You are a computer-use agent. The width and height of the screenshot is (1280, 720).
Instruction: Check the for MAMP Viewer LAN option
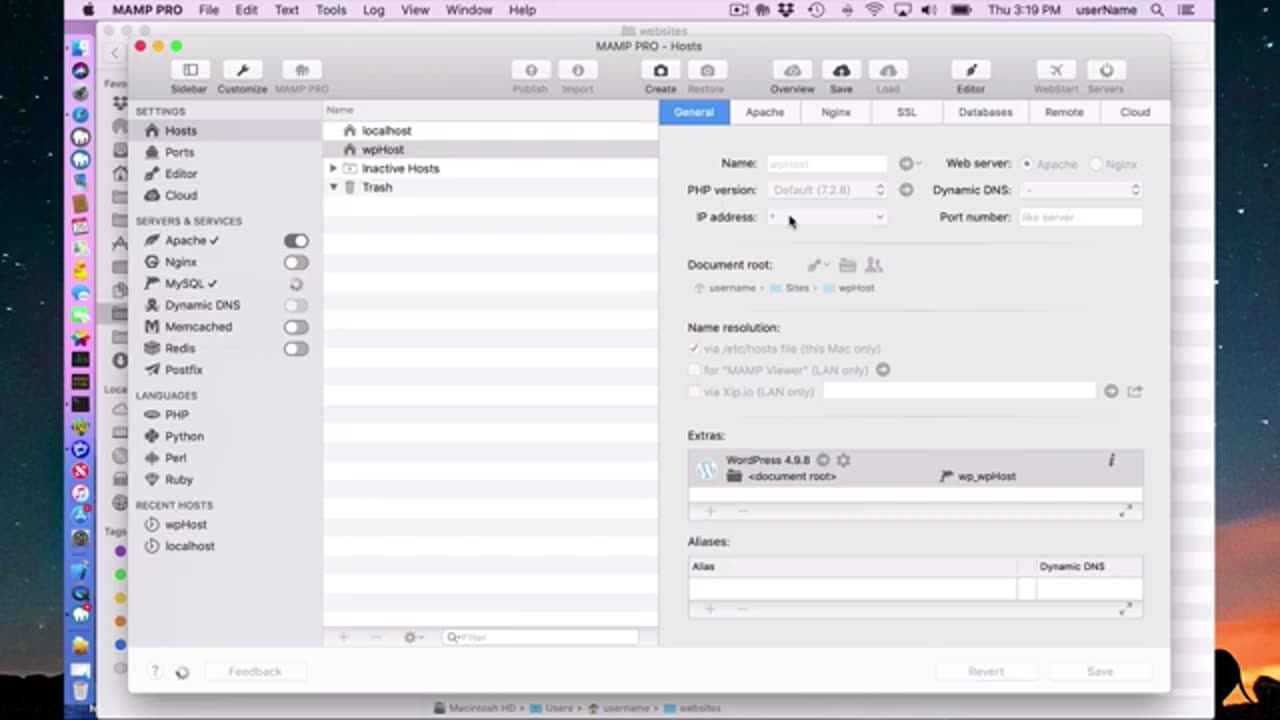(x=694, y=370)
